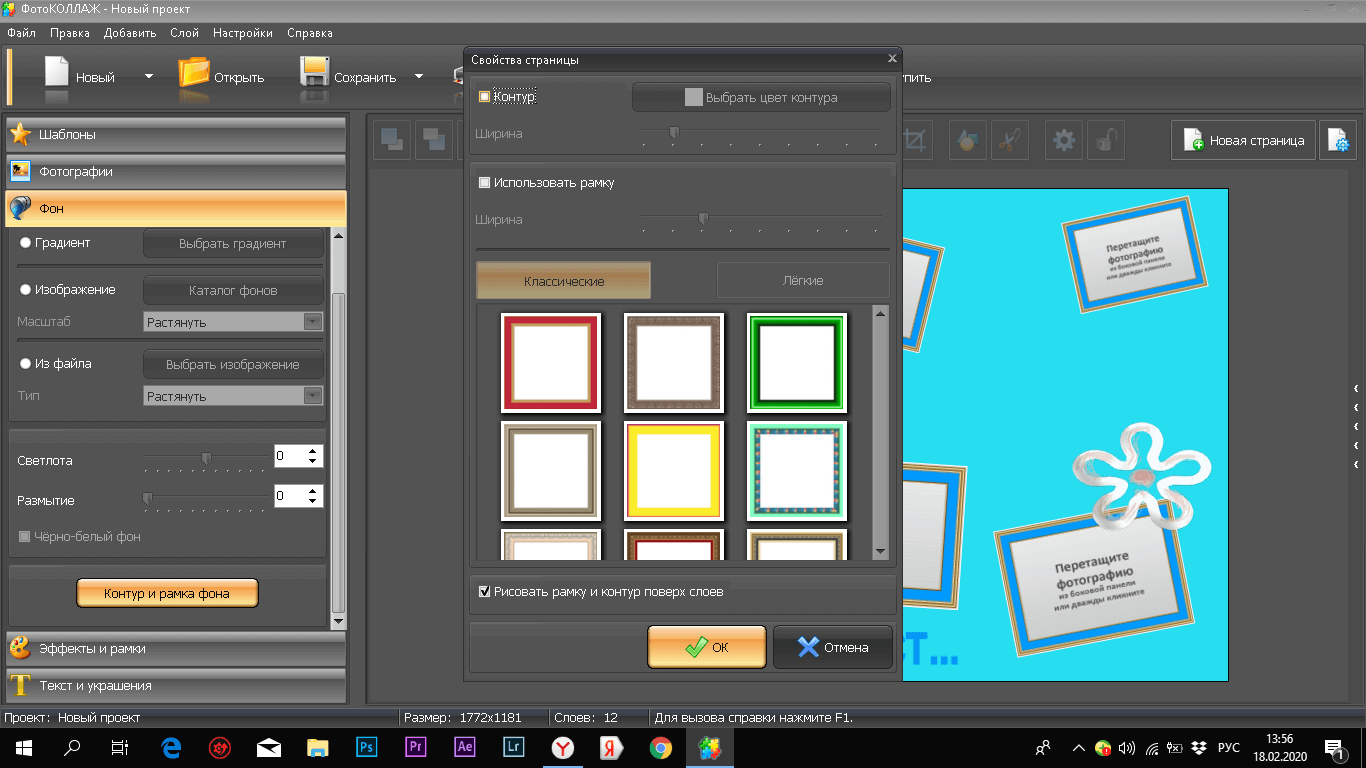Click the bring layer forward icon

point(392,139)
